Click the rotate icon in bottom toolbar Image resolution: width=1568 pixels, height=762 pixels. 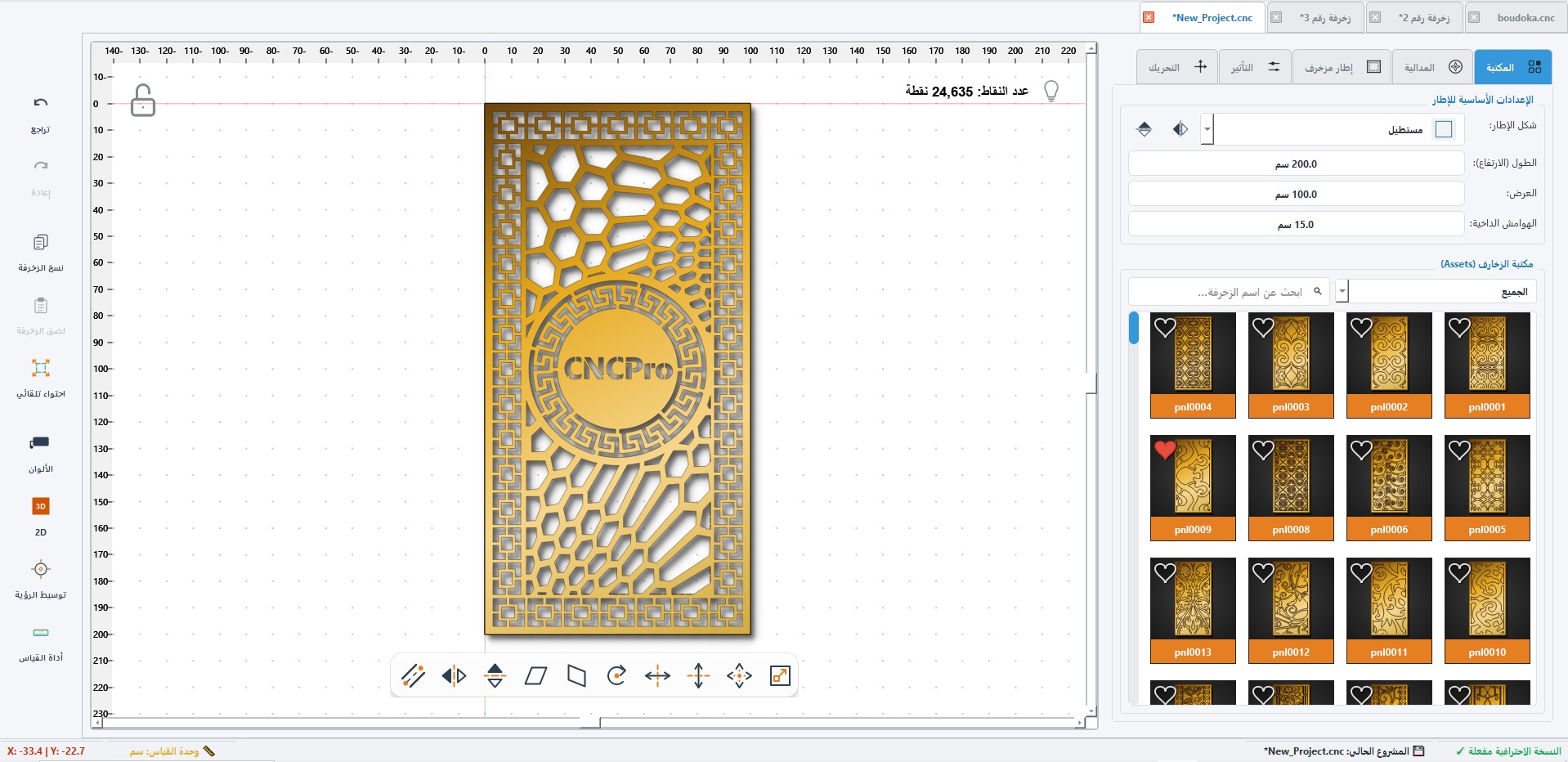click(617, 675)
